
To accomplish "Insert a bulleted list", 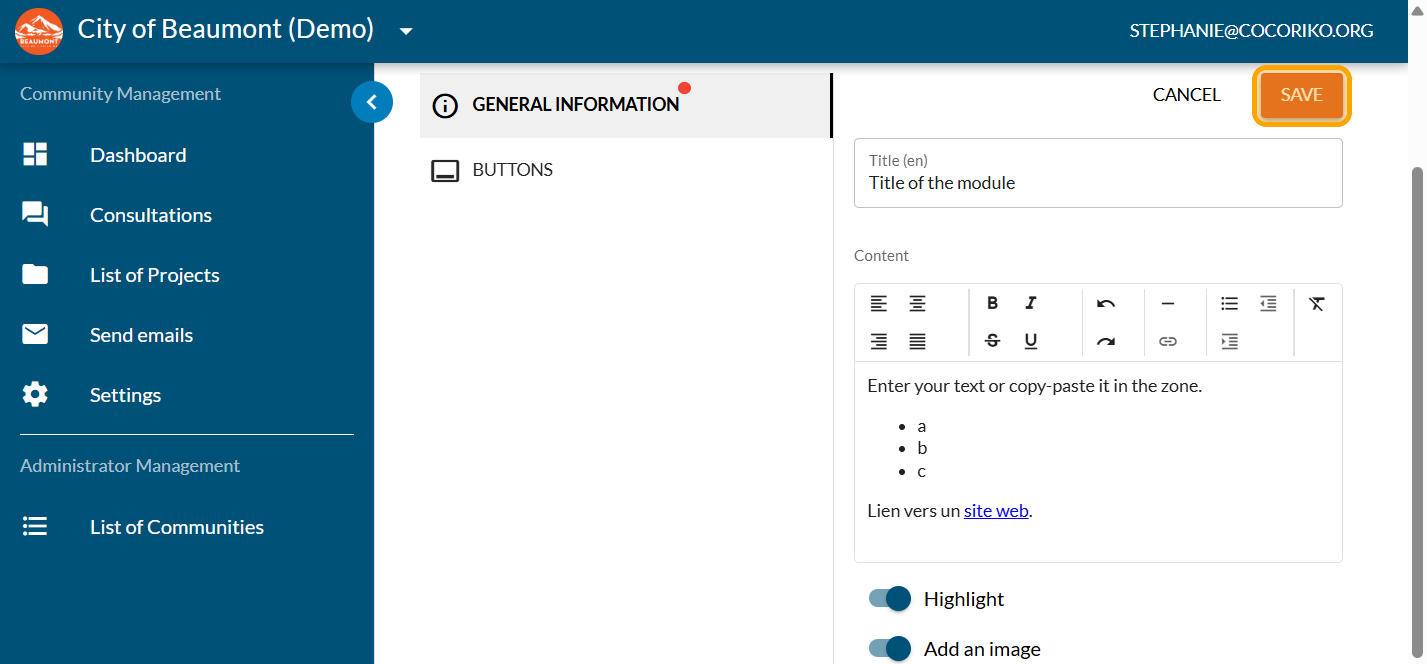I will 1229,303.
